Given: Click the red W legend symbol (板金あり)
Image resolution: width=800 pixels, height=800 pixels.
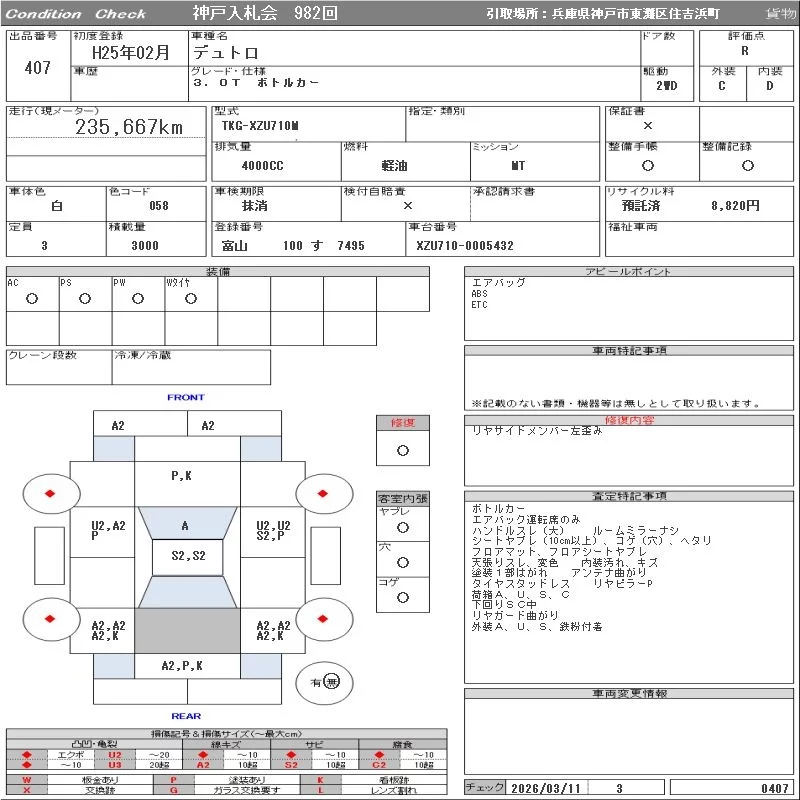Looking at the screenshot, I should click(x=27, y=779).
